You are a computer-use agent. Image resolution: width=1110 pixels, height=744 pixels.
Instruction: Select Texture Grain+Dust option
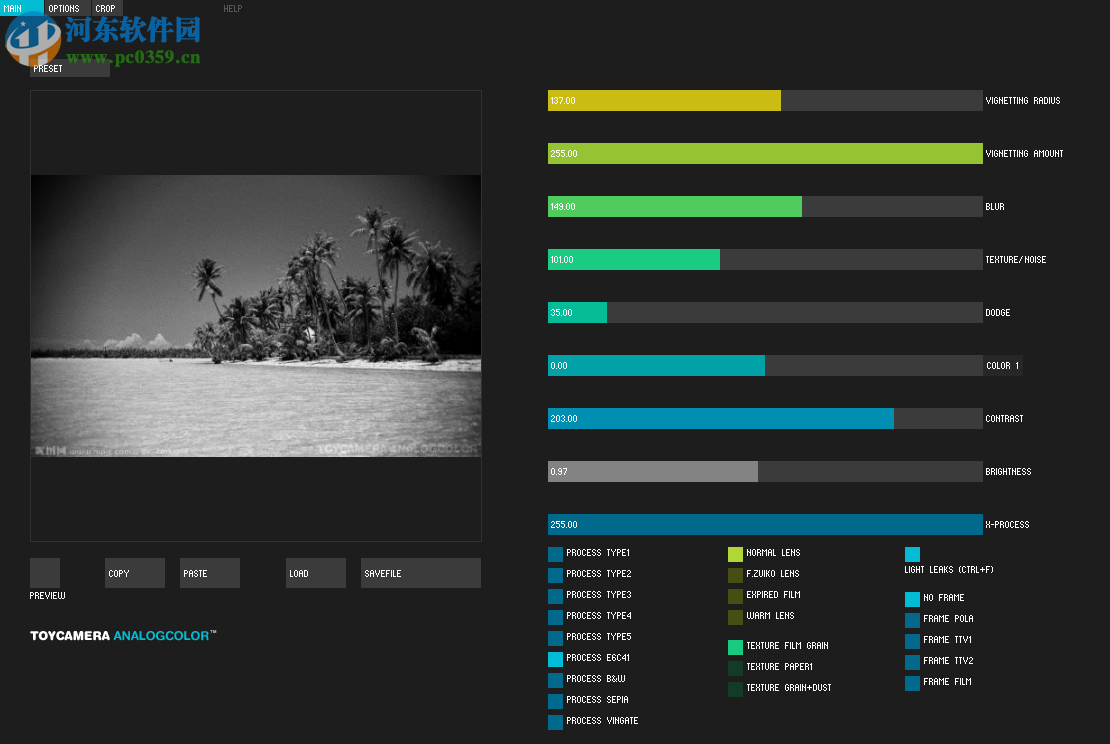[736, 689]
